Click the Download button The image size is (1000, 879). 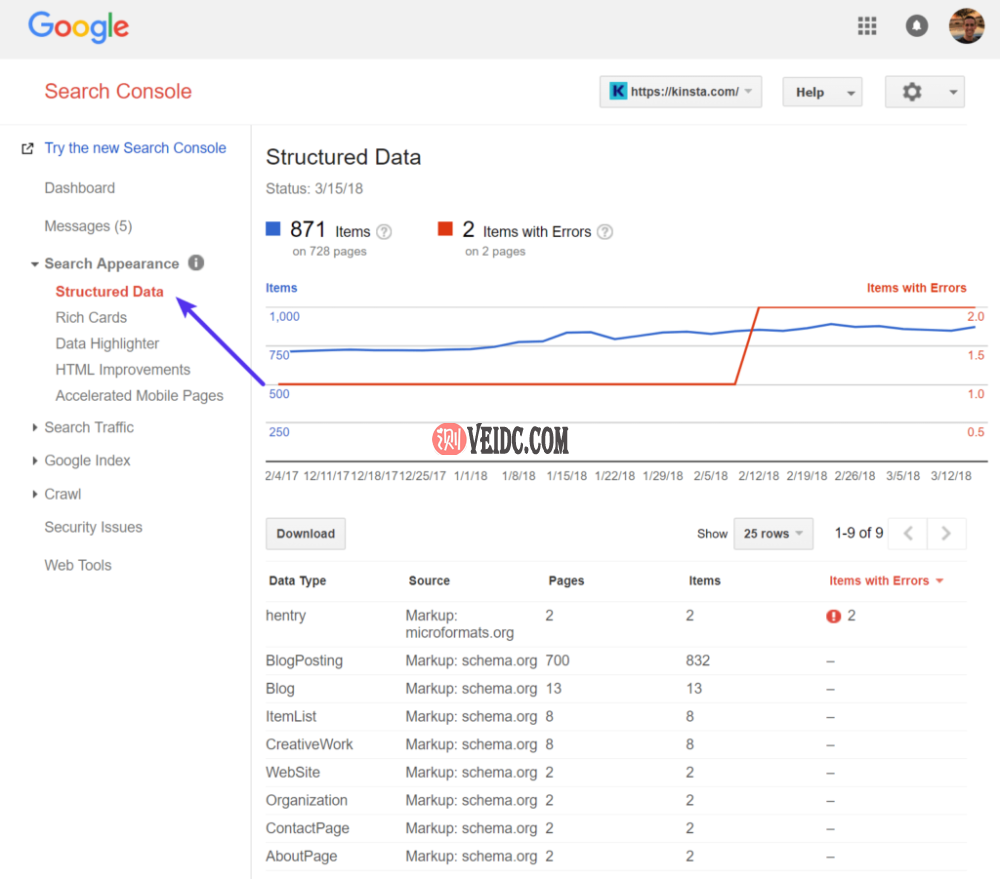coord(305,533)
